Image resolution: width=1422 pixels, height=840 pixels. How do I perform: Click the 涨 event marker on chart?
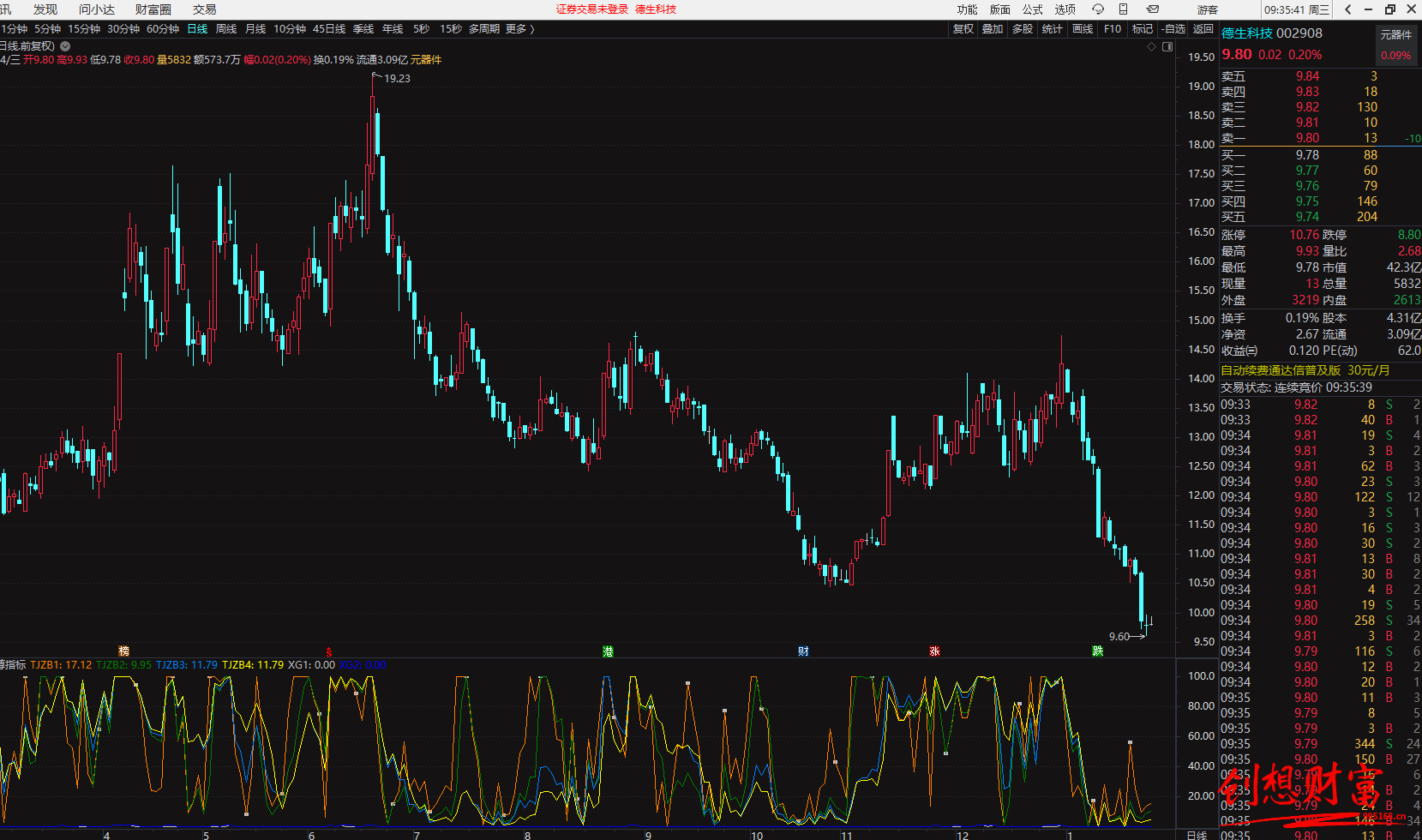(934, 651)
